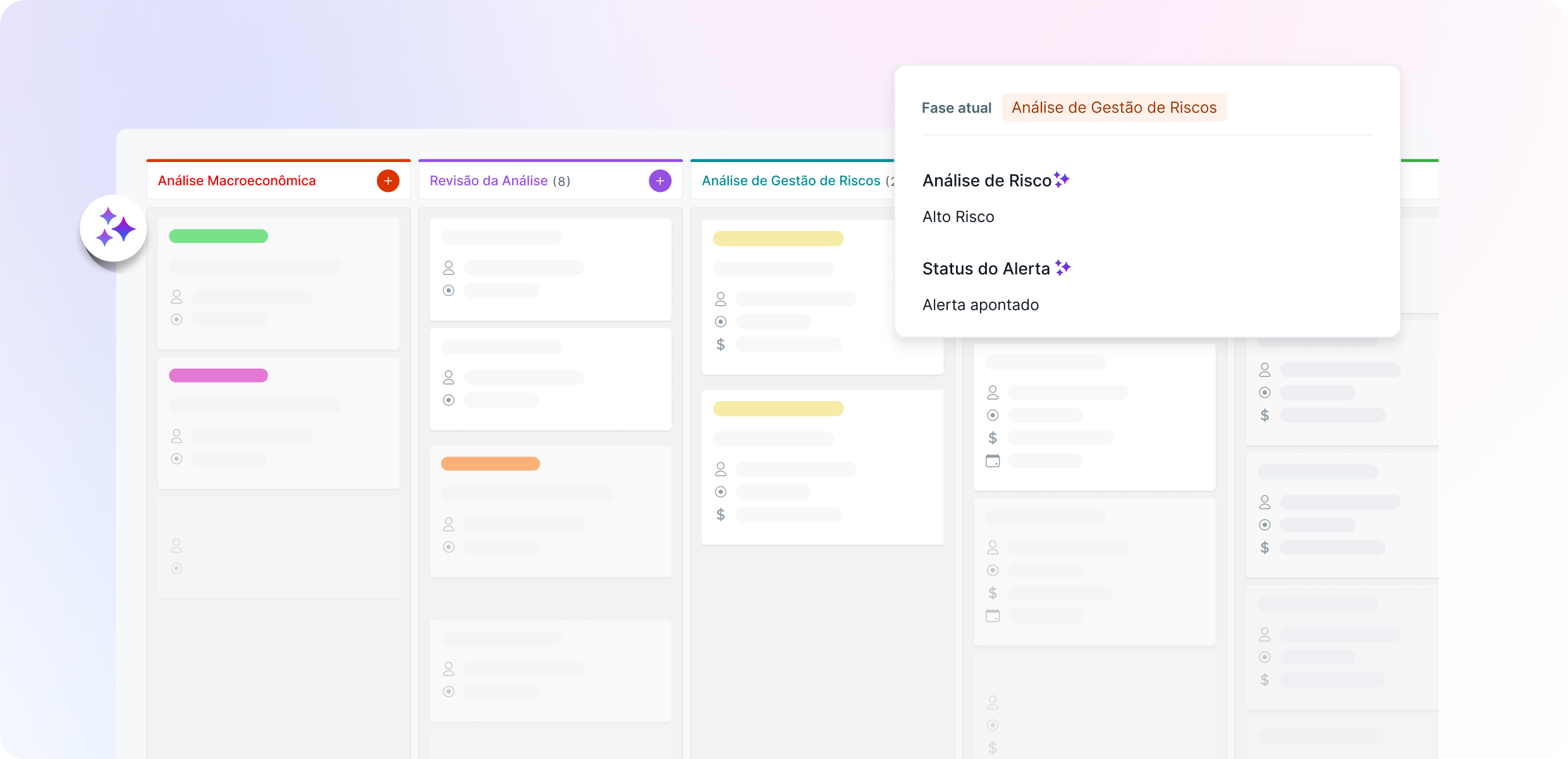Click the AI sparkle floating button
The image size is (1568, 759).
click(x=114, y=228)
